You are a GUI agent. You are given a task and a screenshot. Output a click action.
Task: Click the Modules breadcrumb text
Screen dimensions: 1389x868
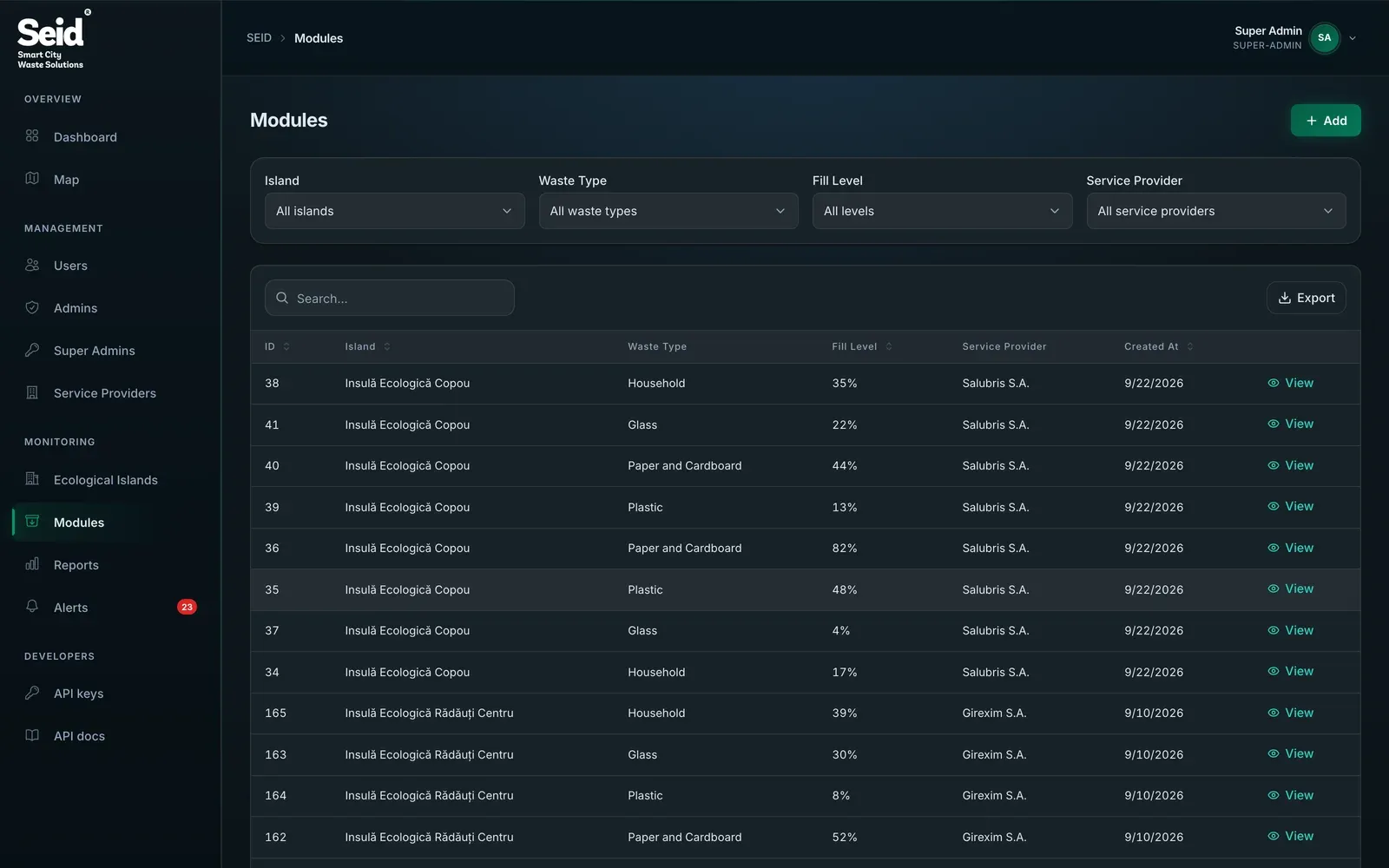(x=319, y=38)
